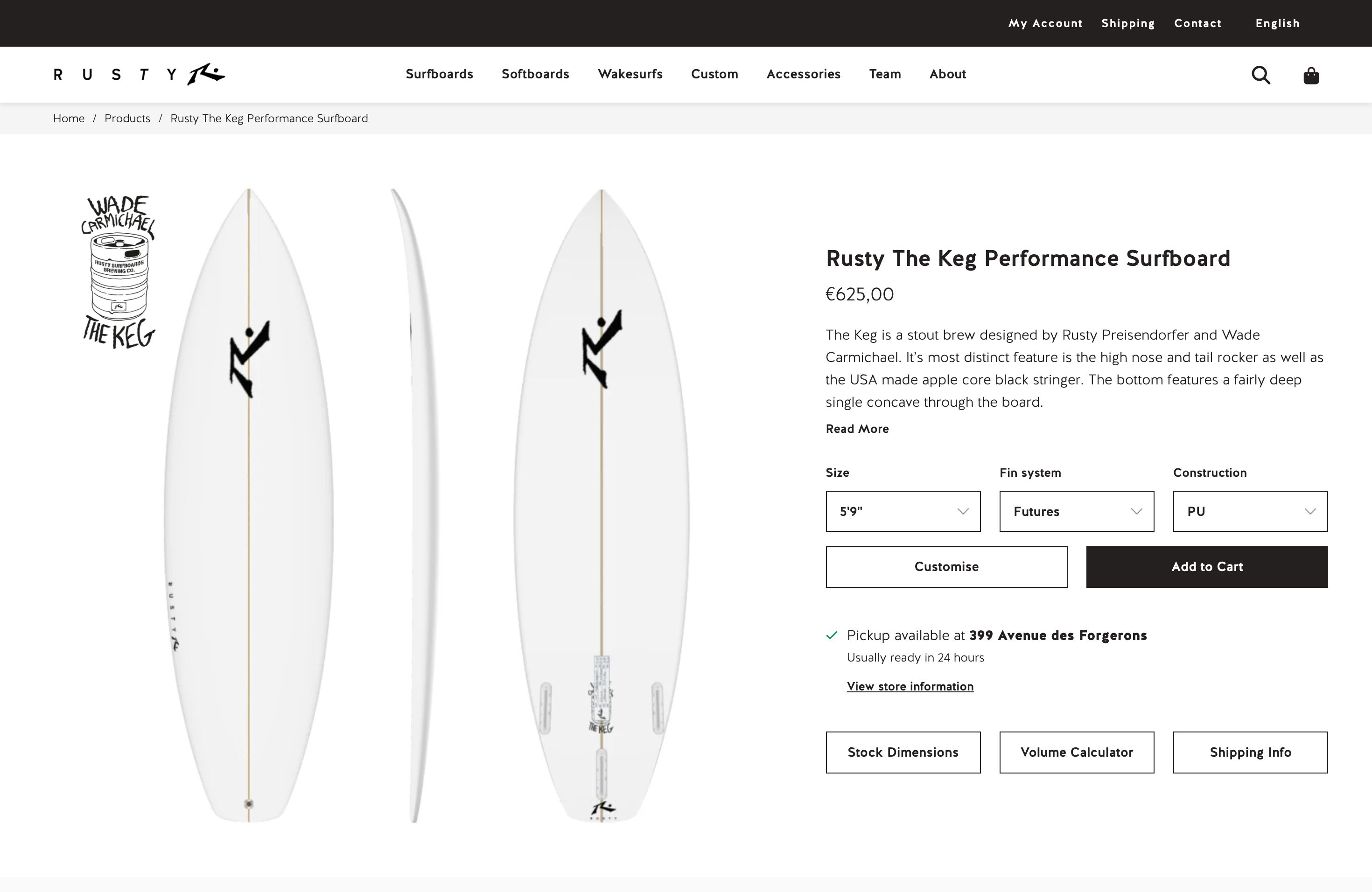Click Customise to personalize the board
This screenshot has width=1372, height=892.
pyautogui.click(x=946, y=566)
